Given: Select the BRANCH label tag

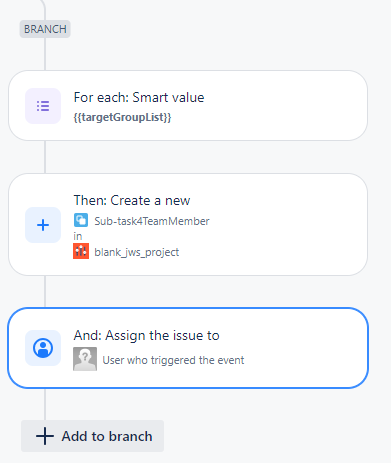Looking at the screenshot, I should pyautogui.click(x=45, y=29).
